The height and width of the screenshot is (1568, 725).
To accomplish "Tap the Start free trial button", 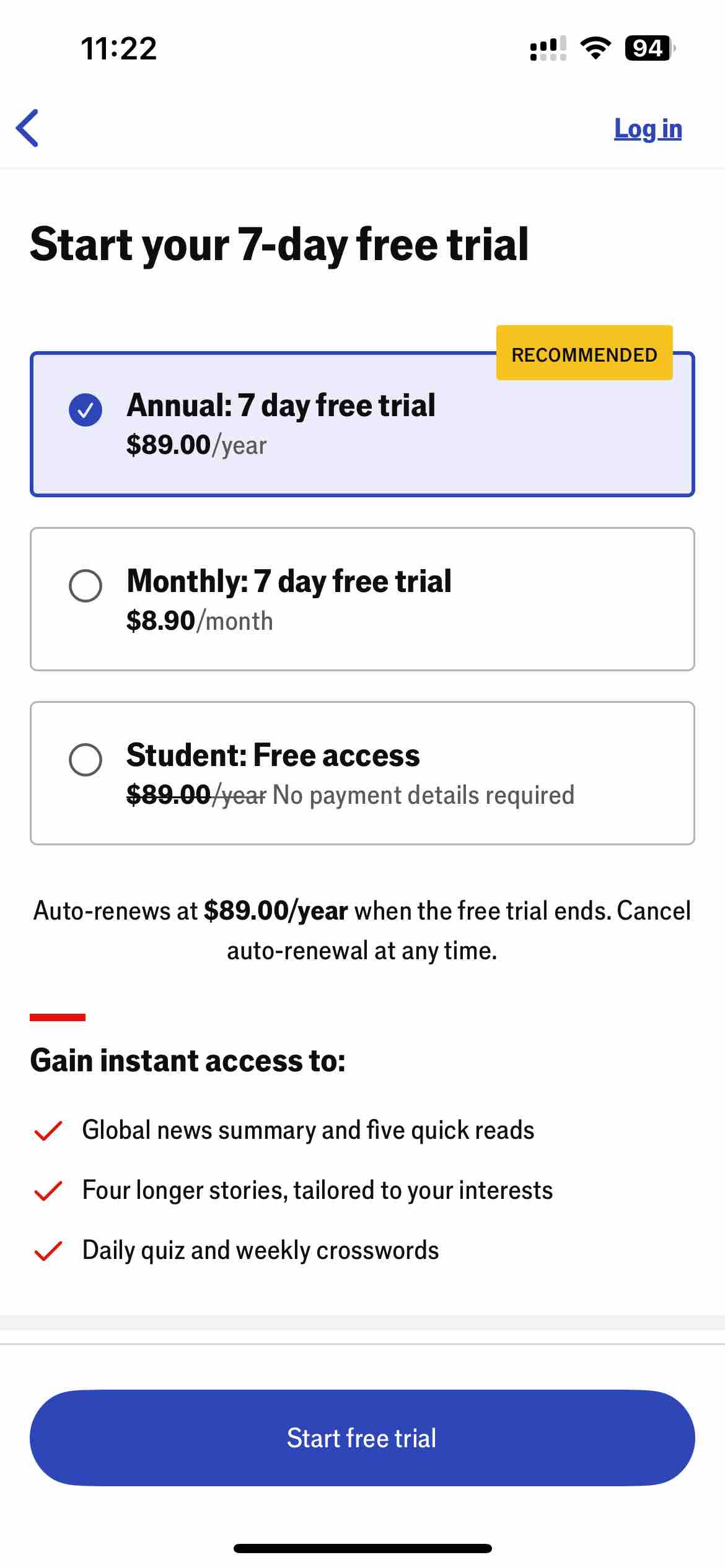I will [x=362, y=1438].
